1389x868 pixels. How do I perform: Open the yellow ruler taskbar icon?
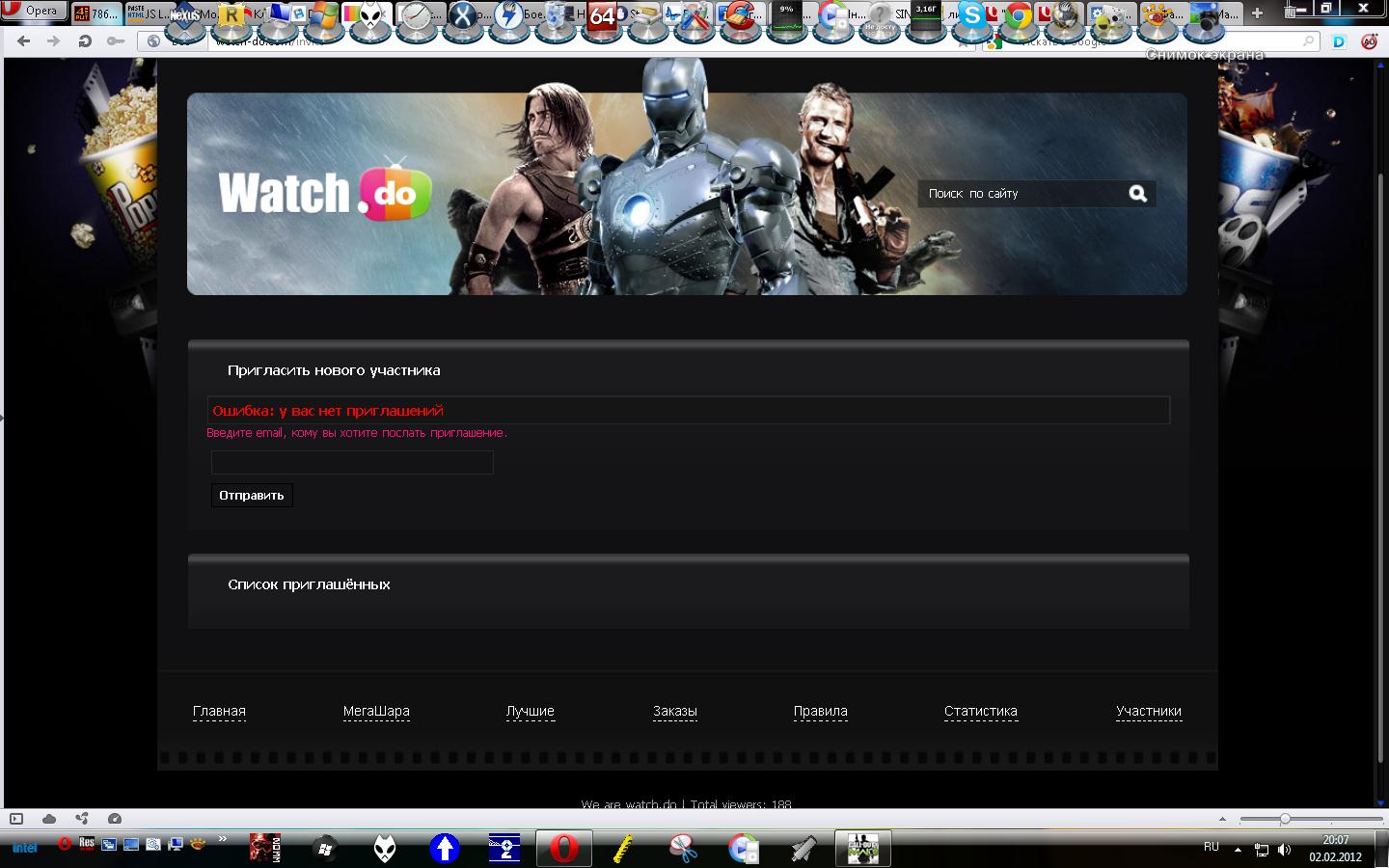624,849
